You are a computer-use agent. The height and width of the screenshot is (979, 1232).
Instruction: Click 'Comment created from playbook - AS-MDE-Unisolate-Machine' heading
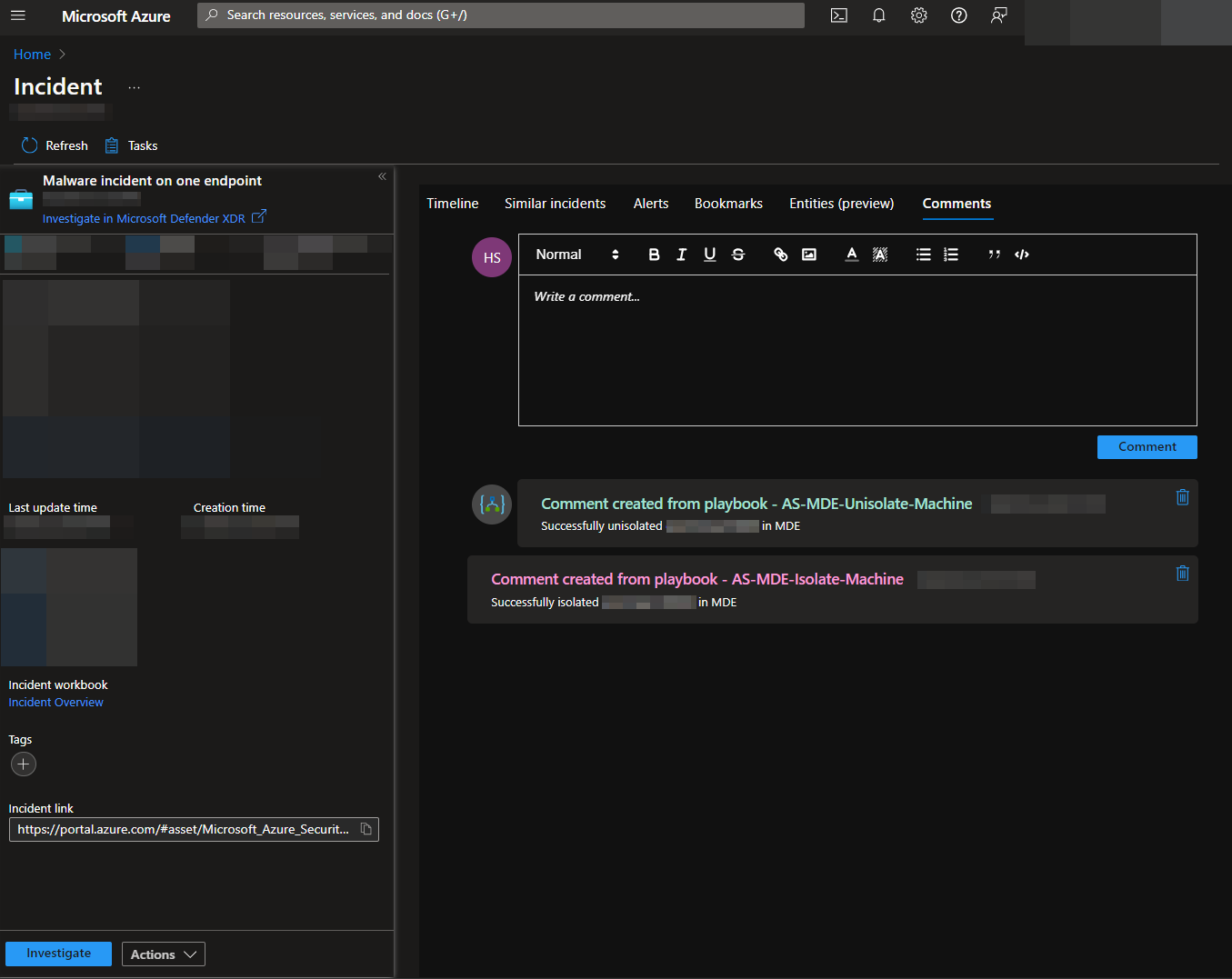(x=756, y=504)
